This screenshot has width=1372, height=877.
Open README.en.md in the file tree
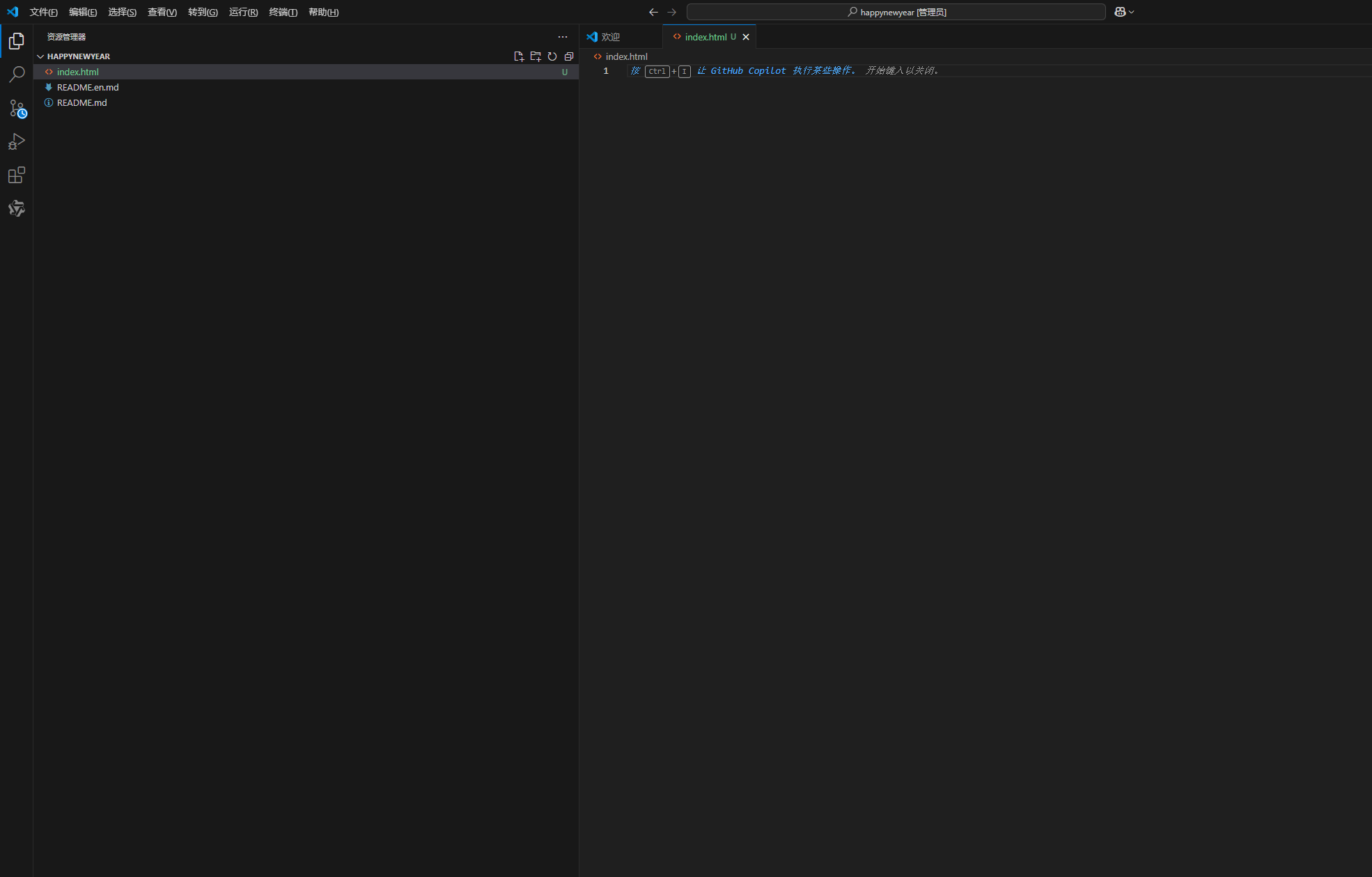88,87
